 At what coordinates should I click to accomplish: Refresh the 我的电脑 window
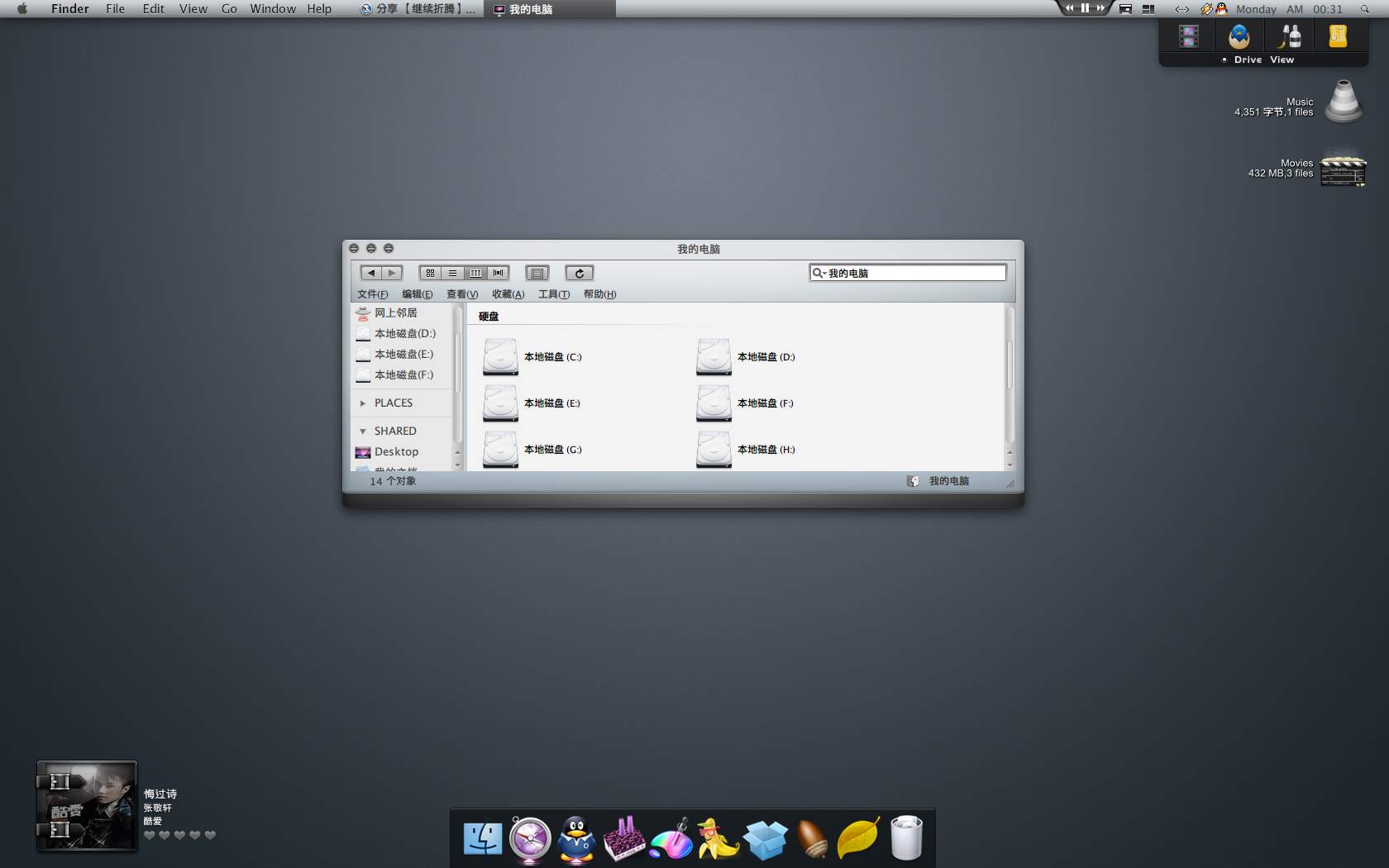[x=579, y=273]
